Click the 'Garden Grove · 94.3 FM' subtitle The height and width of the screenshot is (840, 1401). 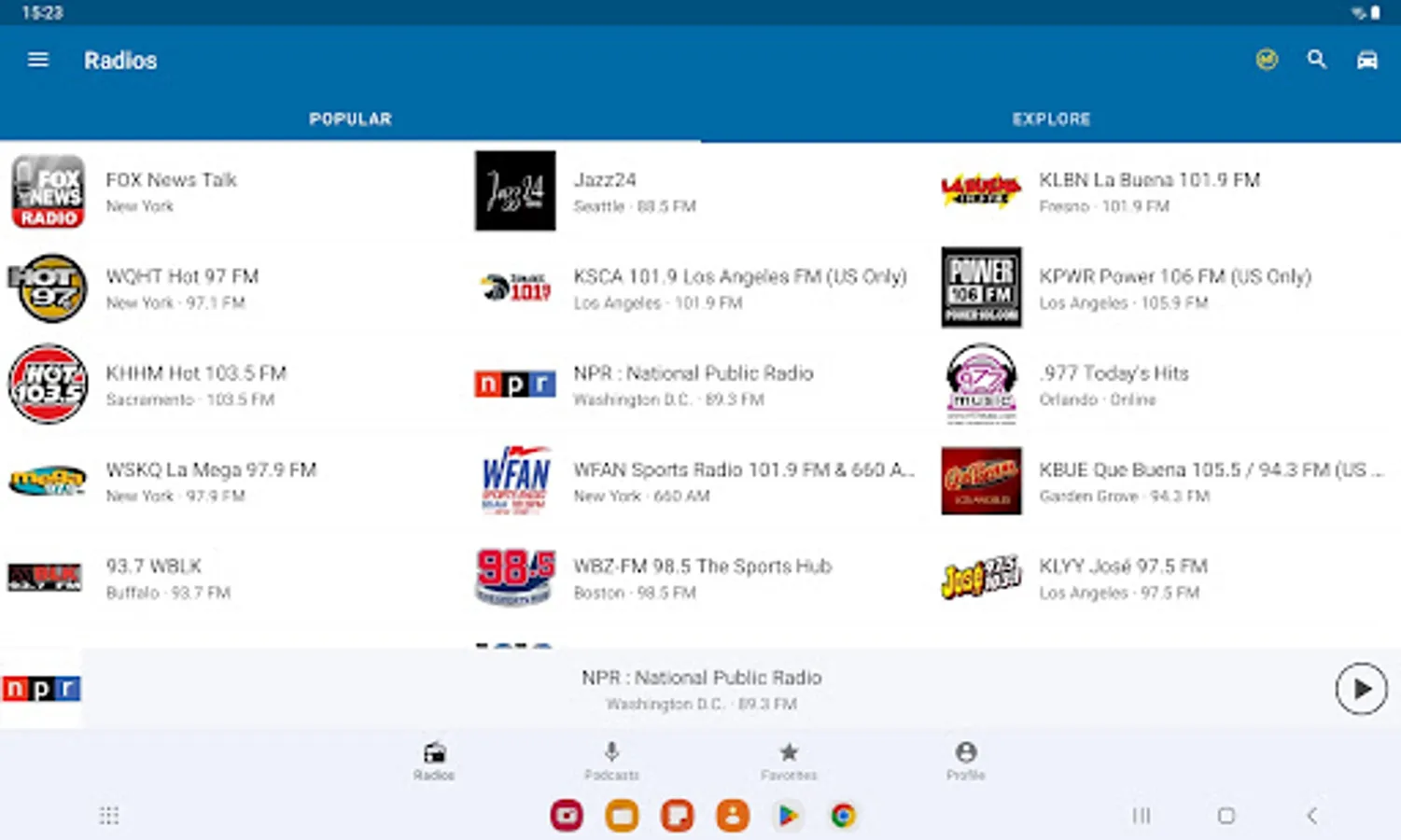coord(1125,497)
